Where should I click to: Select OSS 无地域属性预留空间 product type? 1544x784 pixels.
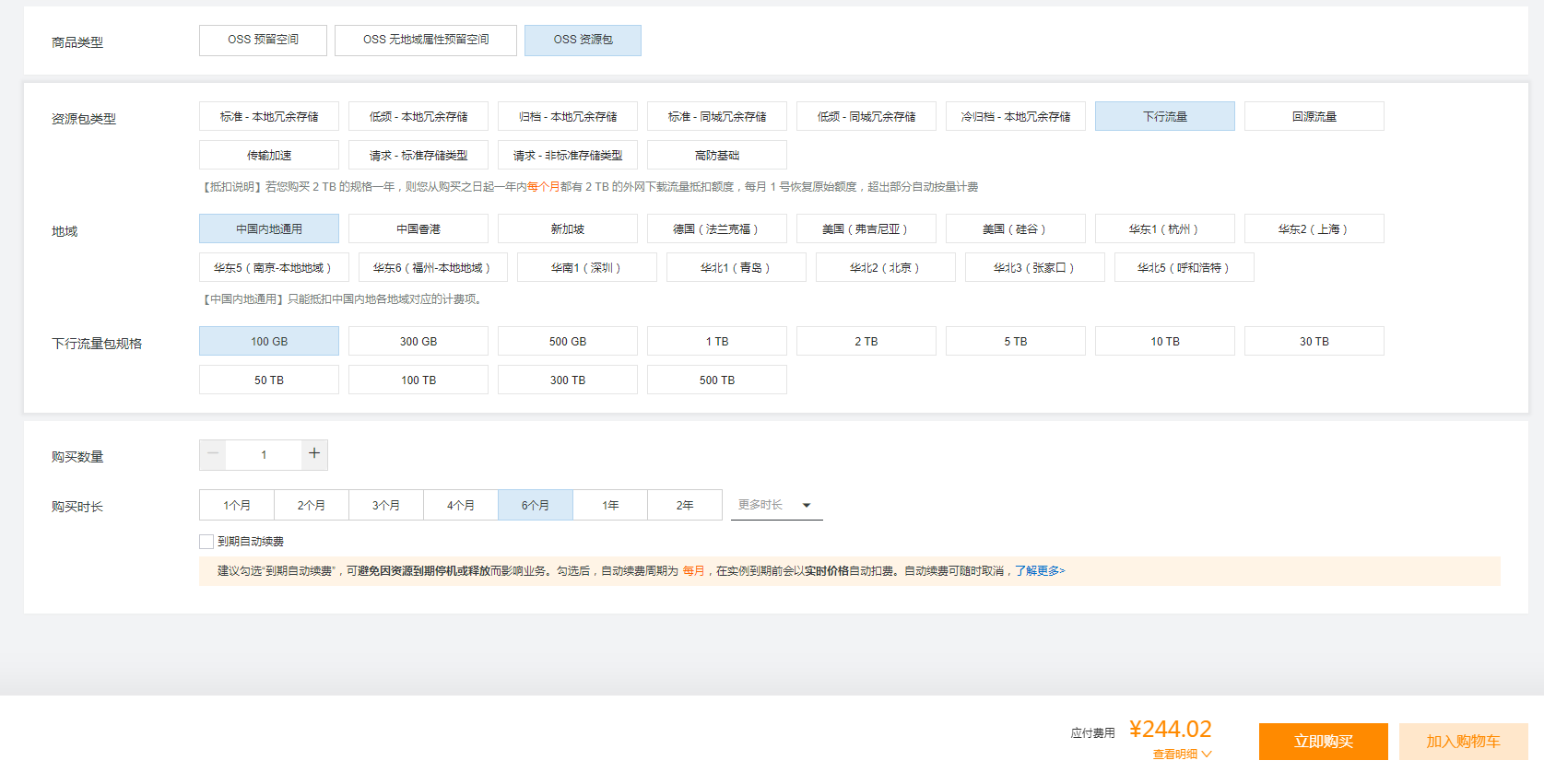tap(426, 40)
